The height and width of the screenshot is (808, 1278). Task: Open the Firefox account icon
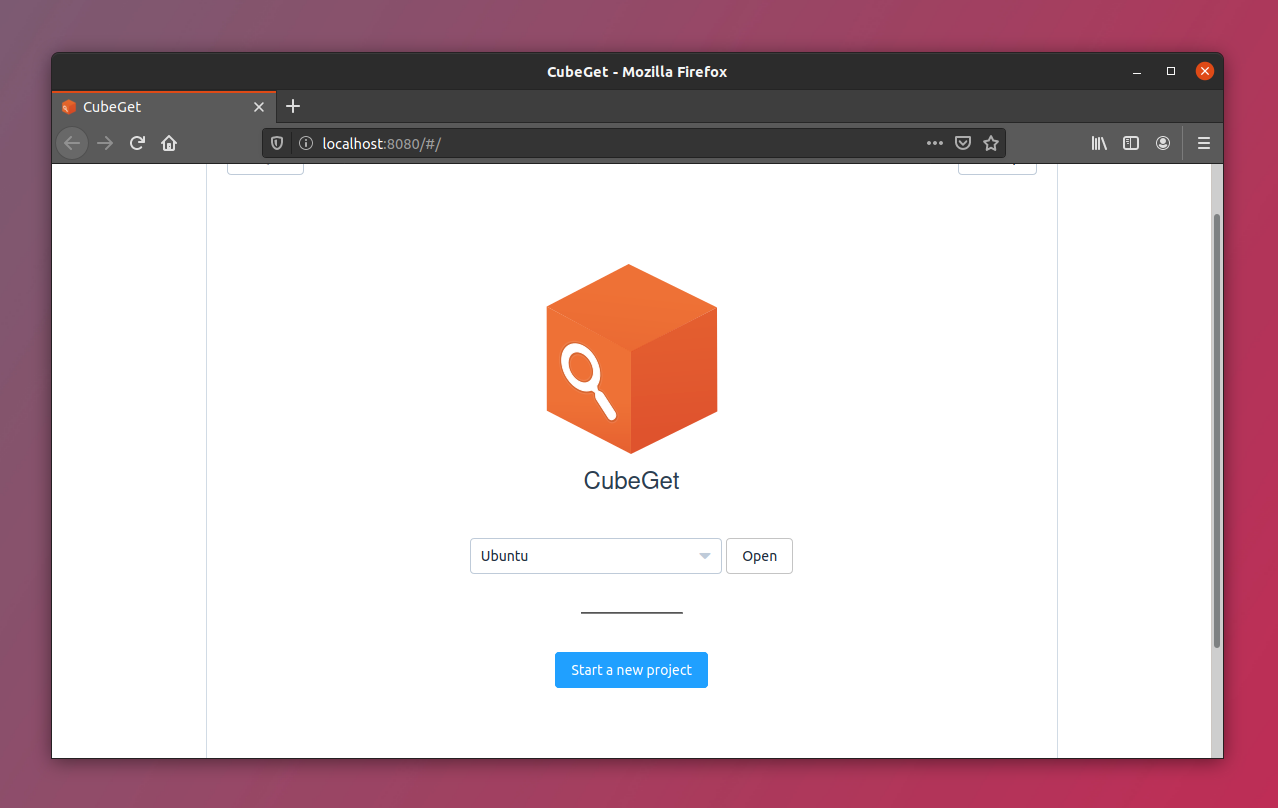coord(1163,143)
